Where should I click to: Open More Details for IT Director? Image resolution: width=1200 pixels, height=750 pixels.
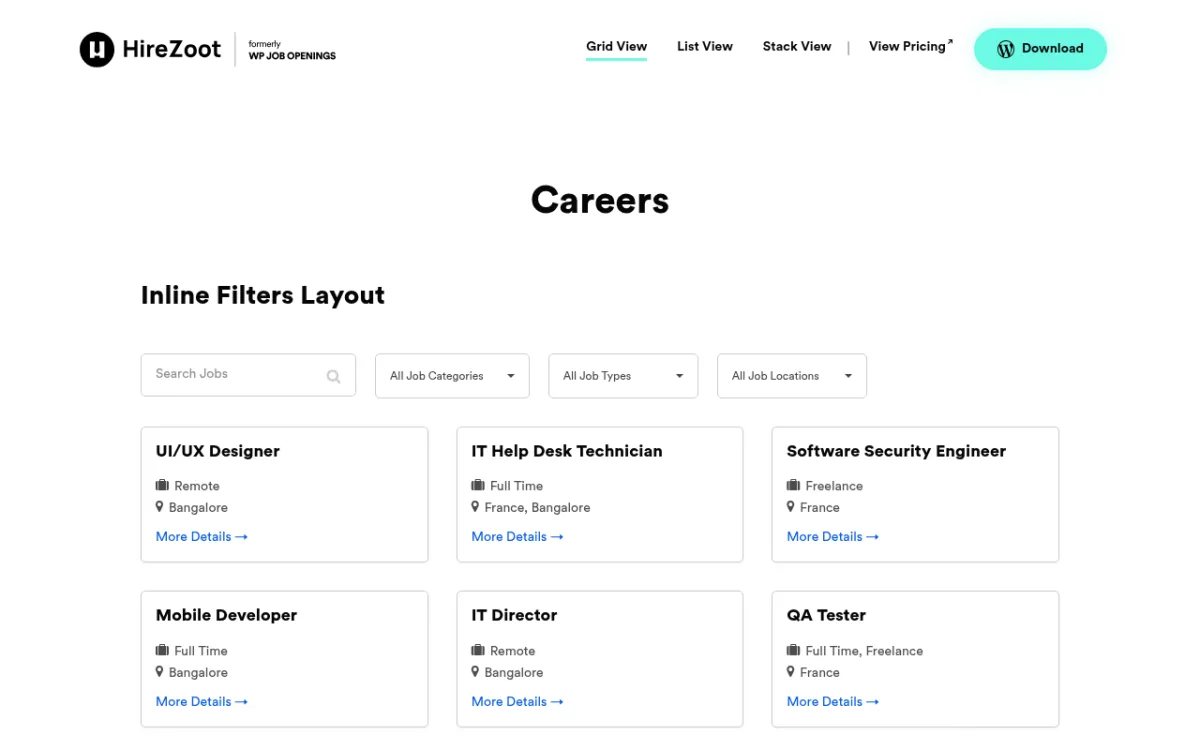point(517,702)
